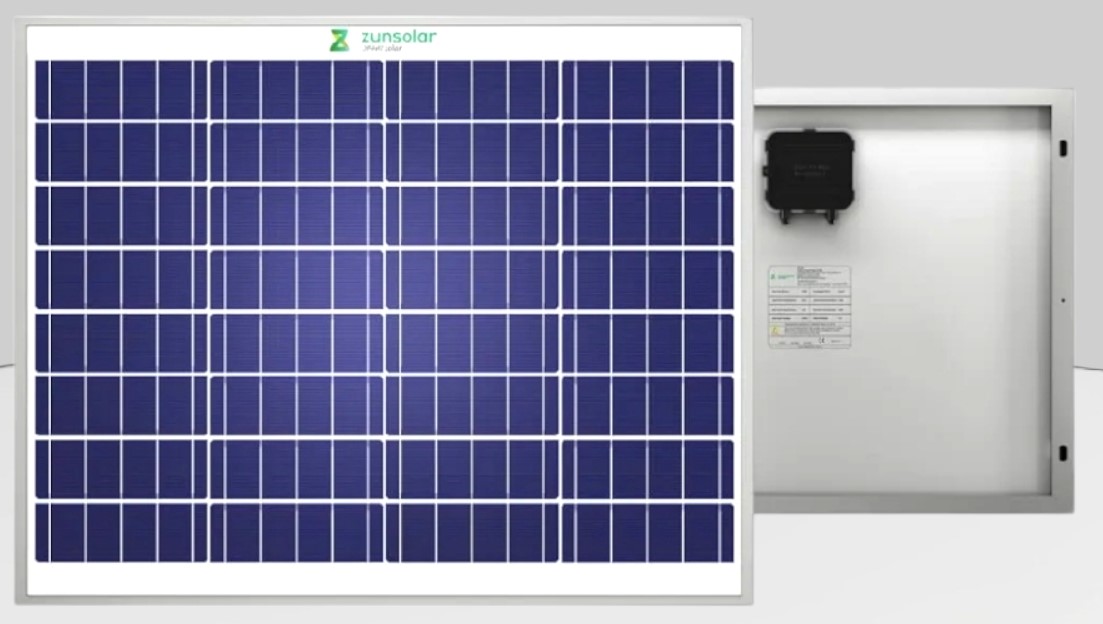Click the smart solar tagline under brand name
This screenshot has height=624, width=1103.
pyautogui.click(x=390, y=49)
